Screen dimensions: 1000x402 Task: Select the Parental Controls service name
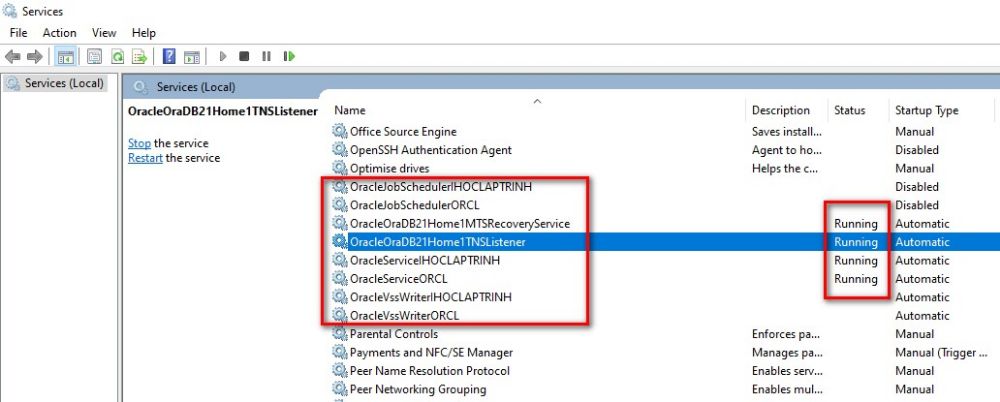click(393, 334)
